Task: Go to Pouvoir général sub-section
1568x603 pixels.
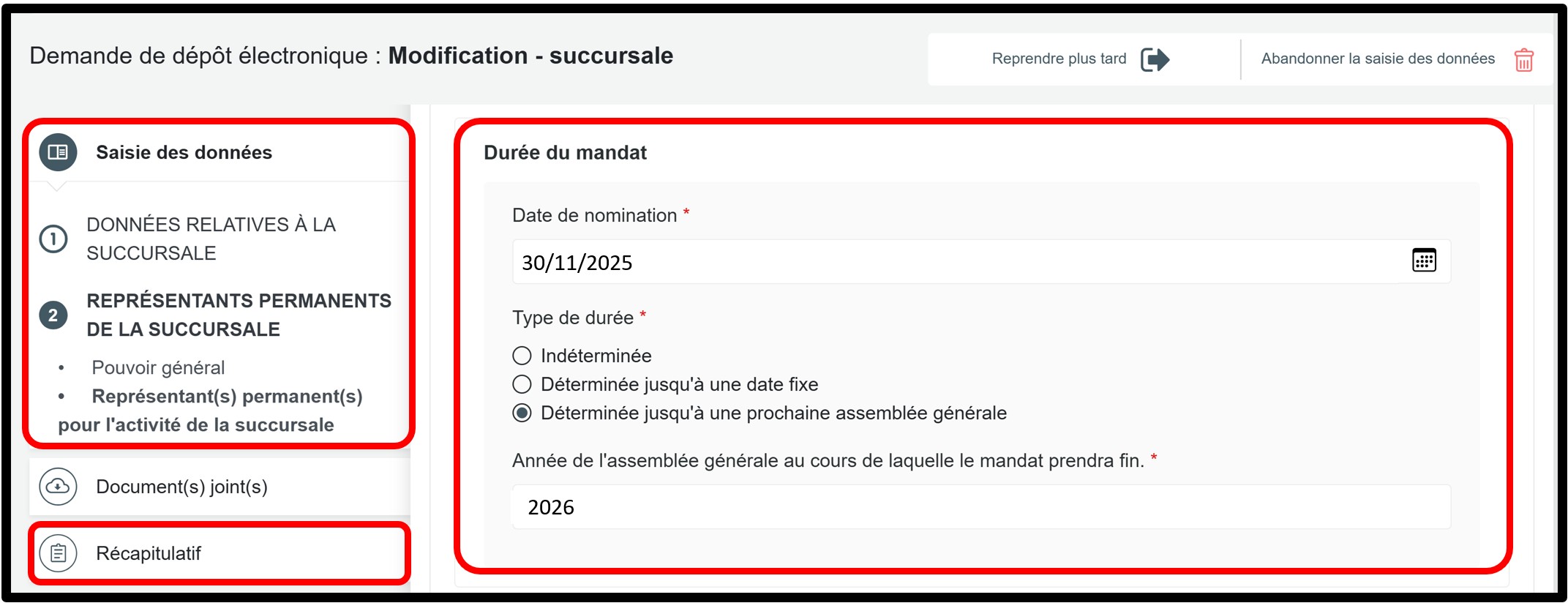Action: pos(158,367)
